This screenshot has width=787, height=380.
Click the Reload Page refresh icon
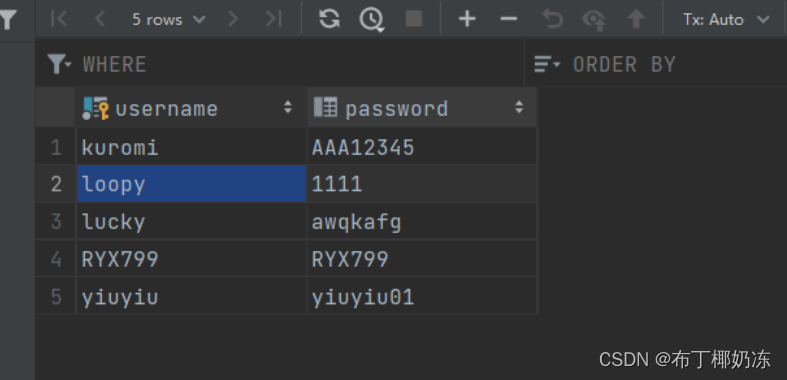tap(329, 19)
